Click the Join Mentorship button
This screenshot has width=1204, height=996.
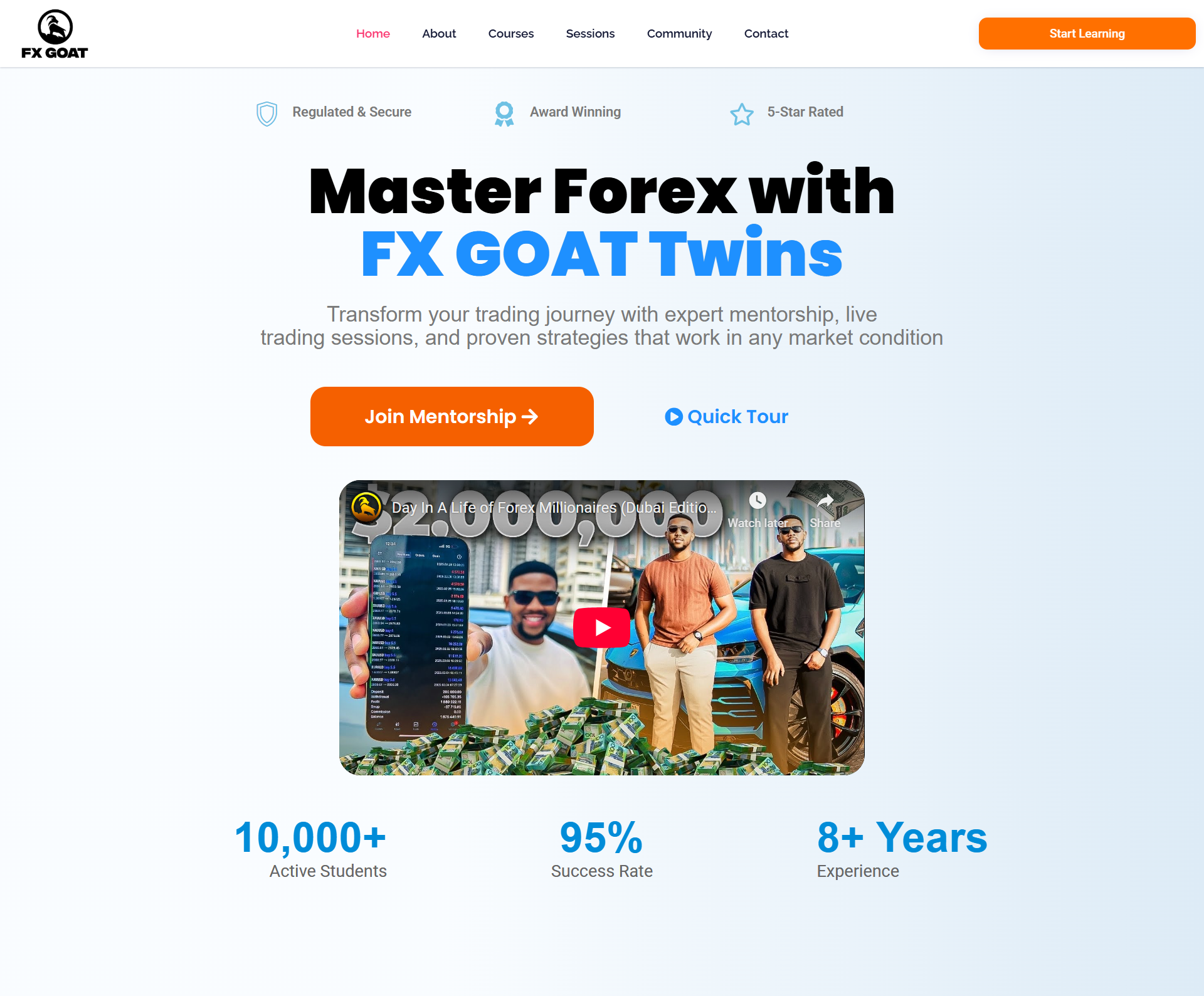click(x=452, y=416)
